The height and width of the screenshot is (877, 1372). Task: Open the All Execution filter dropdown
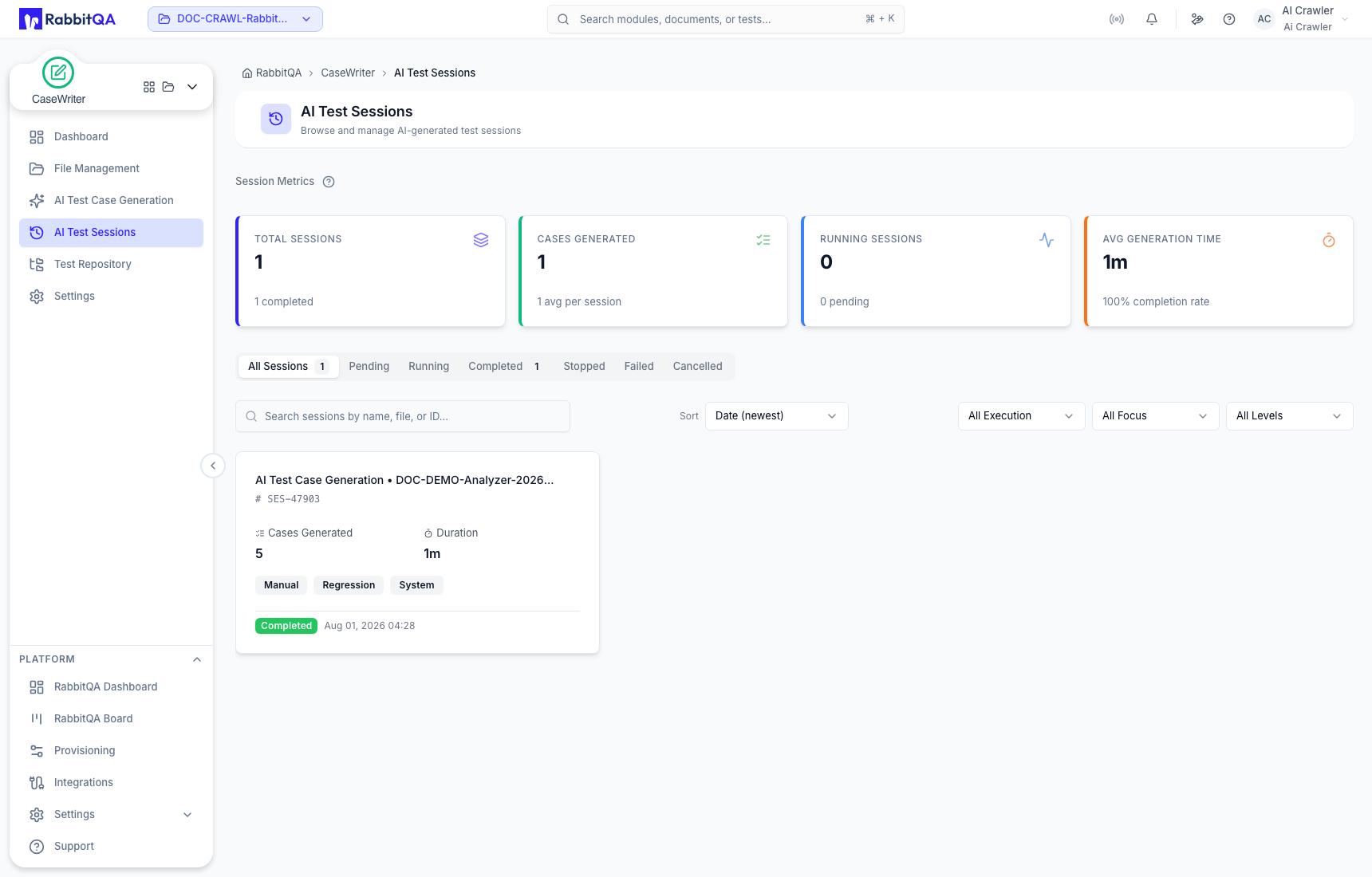(1022, 416)
